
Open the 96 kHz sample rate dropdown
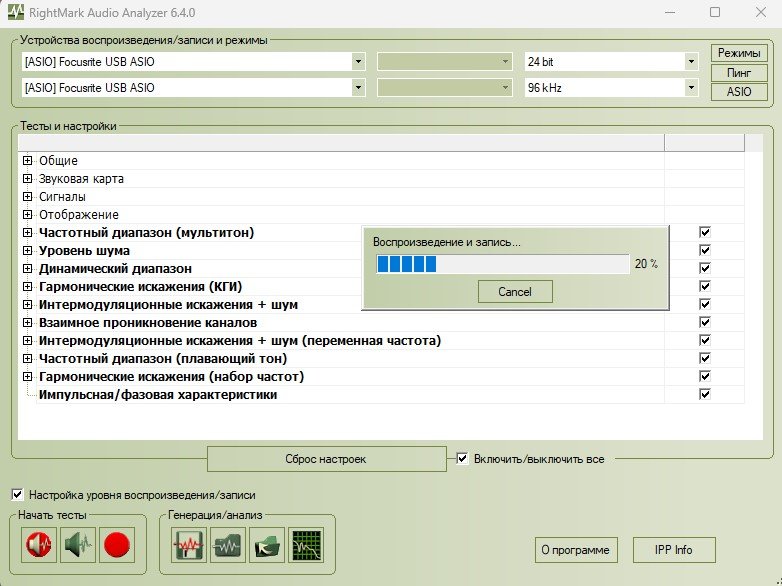click(x=691, y=88)
